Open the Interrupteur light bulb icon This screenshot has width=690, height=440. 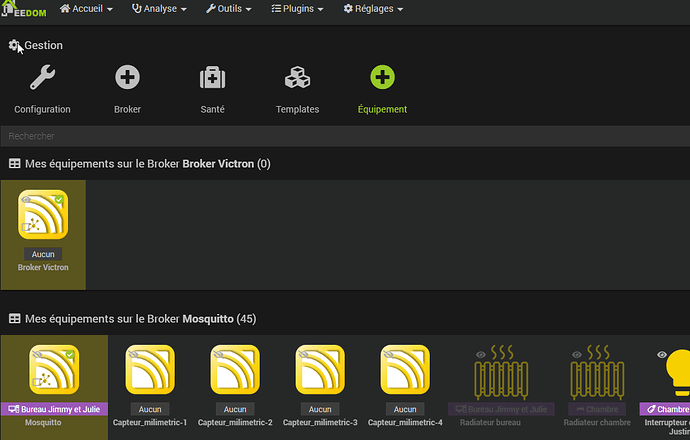tap(678, 372)
